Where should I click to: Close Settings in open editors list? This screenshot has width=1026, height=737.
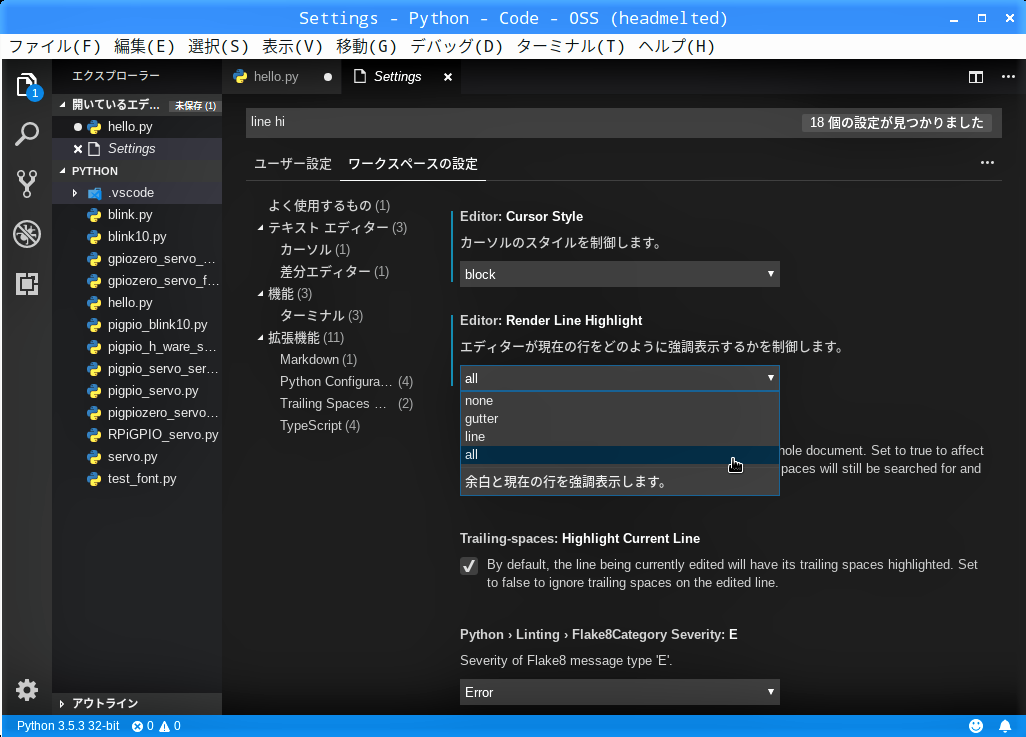[x=78, y=149]
